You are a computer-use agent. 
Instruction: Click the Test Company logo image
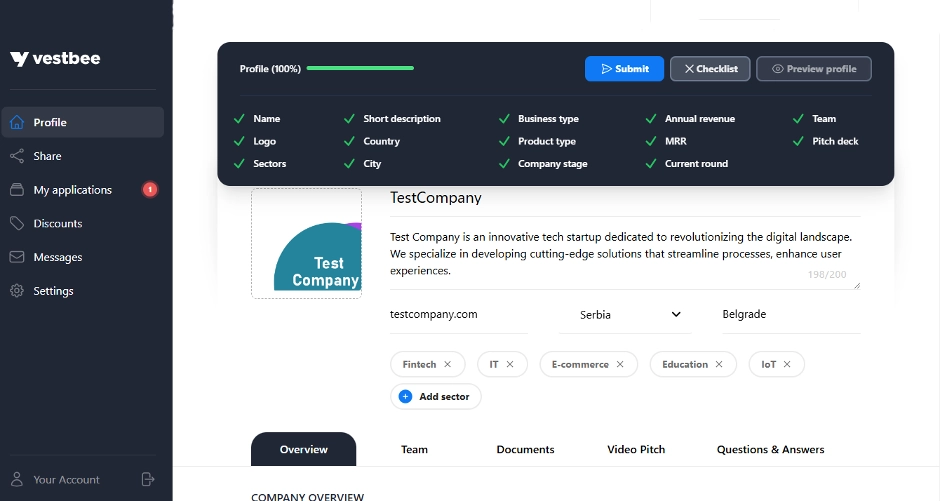click(307, 244)
